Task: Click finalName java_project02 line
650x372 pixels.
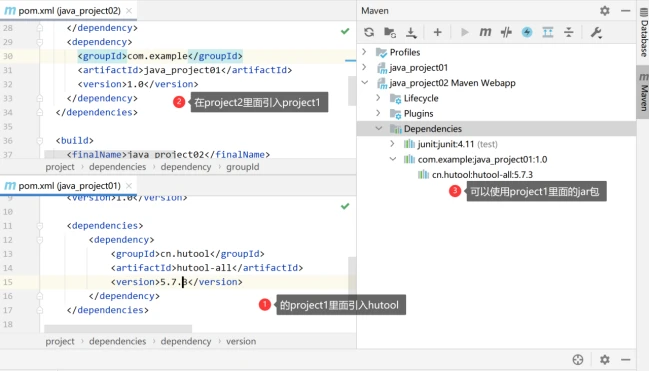Action: tap(168, 155)
